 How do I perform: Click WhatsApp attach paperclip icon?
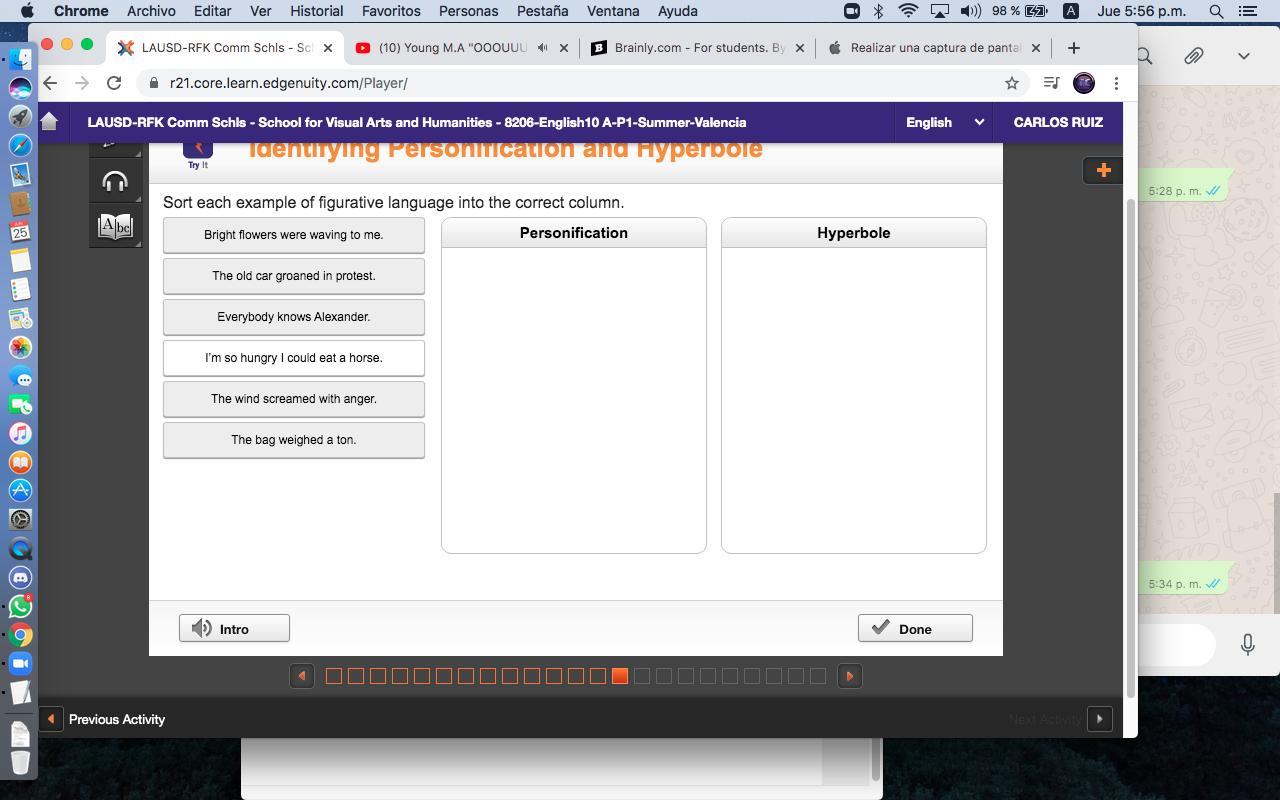tap(1193, 57)
